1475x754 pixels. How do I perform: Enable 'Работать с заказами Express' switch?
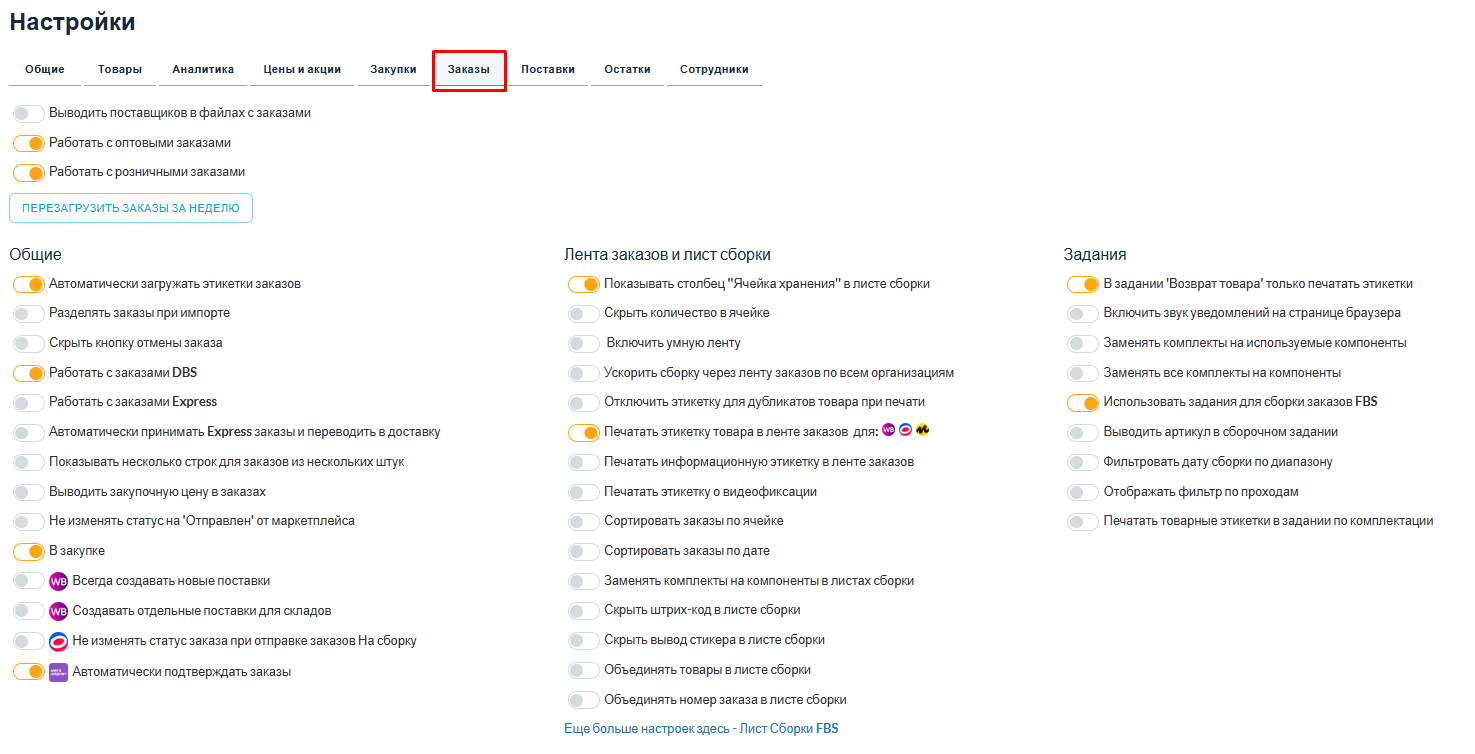point(29,403)
